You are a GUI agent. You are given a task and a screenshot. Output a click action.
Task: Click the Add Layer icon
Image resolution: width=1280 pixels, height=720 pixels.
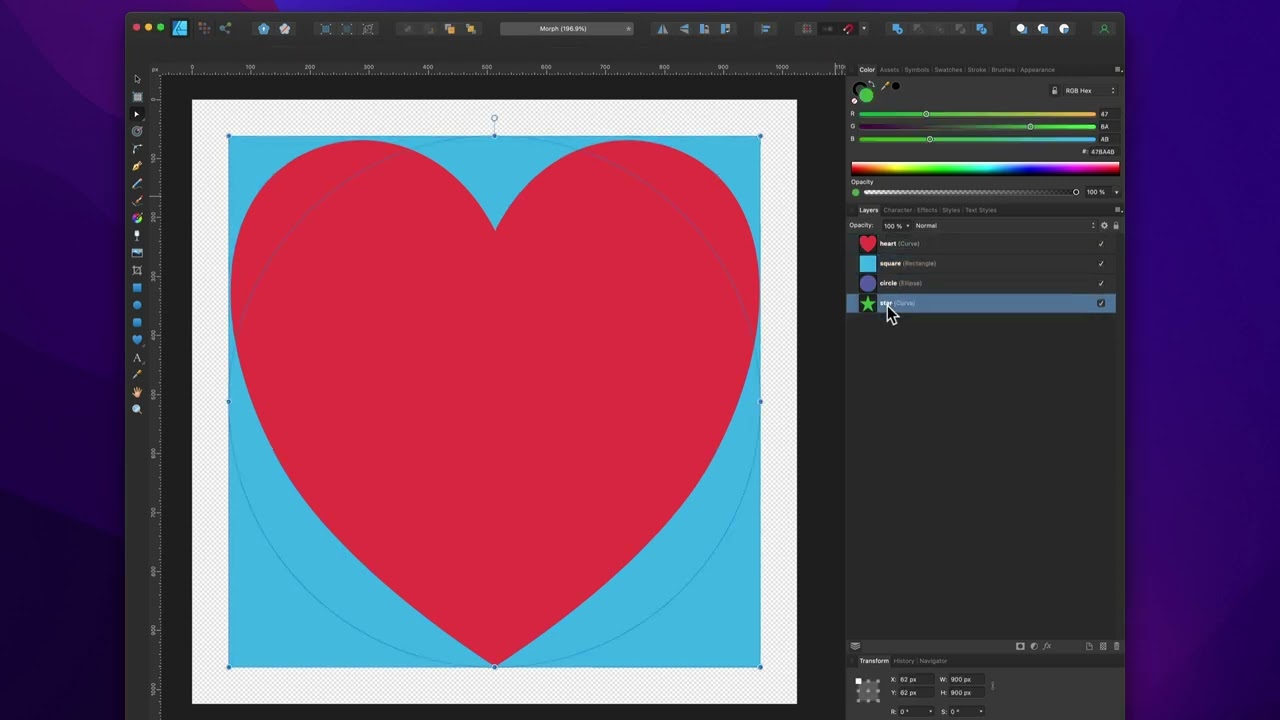(x=1089, y=646)
